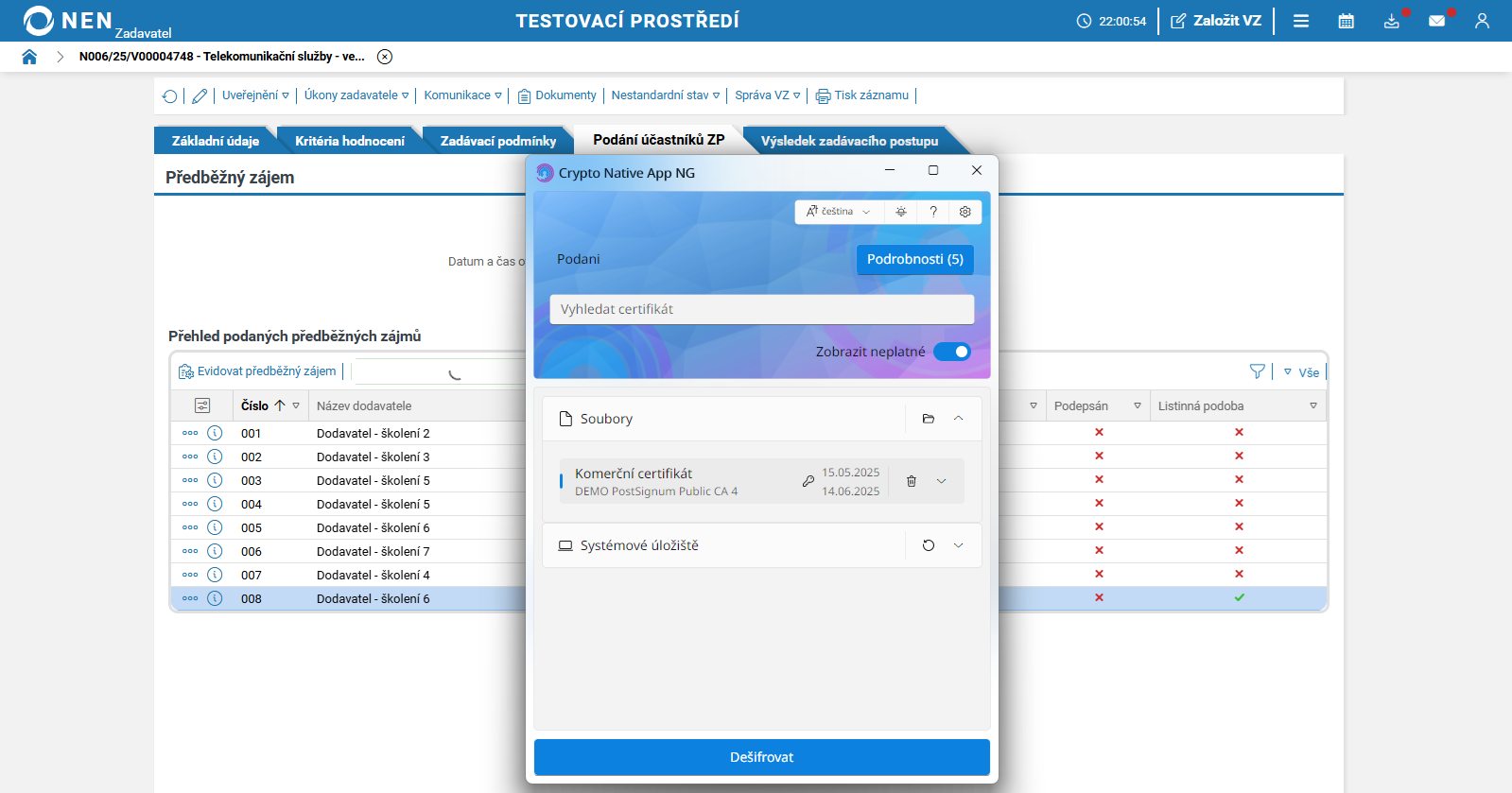Show info for row 007
The height and width of the screenshot is (793, 1512).
click(215, 575)
